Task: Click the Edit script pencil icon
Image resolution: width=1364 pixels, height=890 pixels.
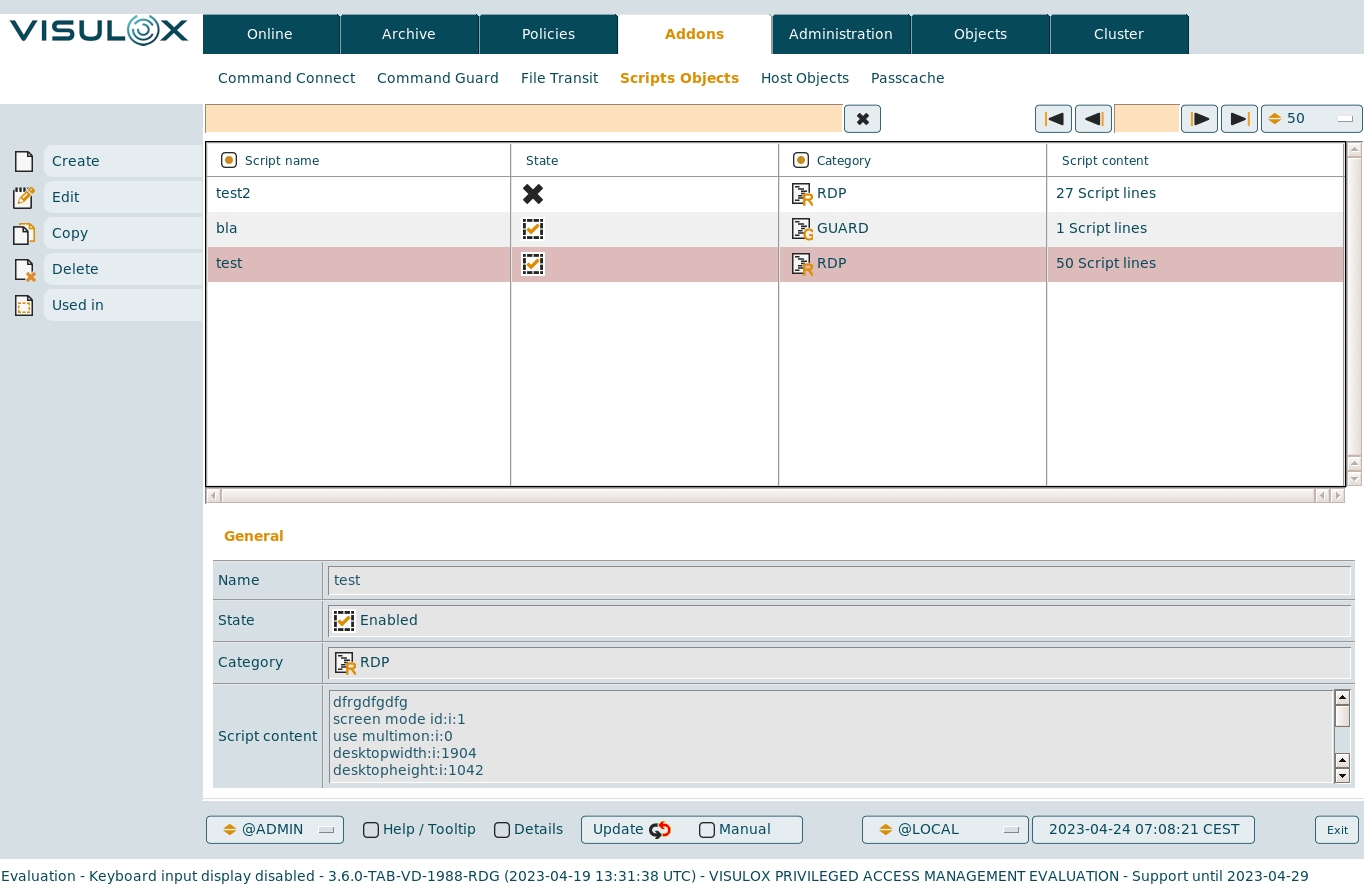Action: (24, 197)
